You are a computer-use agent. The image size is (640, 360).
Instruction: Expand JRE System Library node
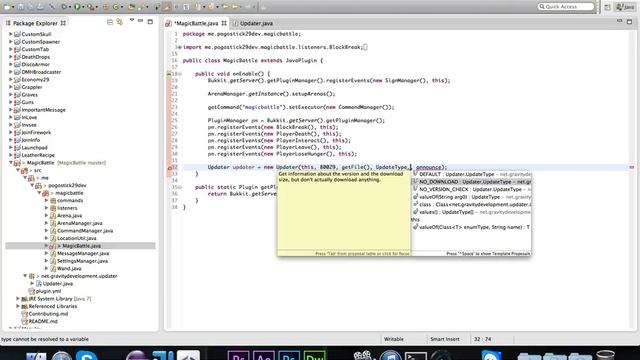[x=18, y=299]
